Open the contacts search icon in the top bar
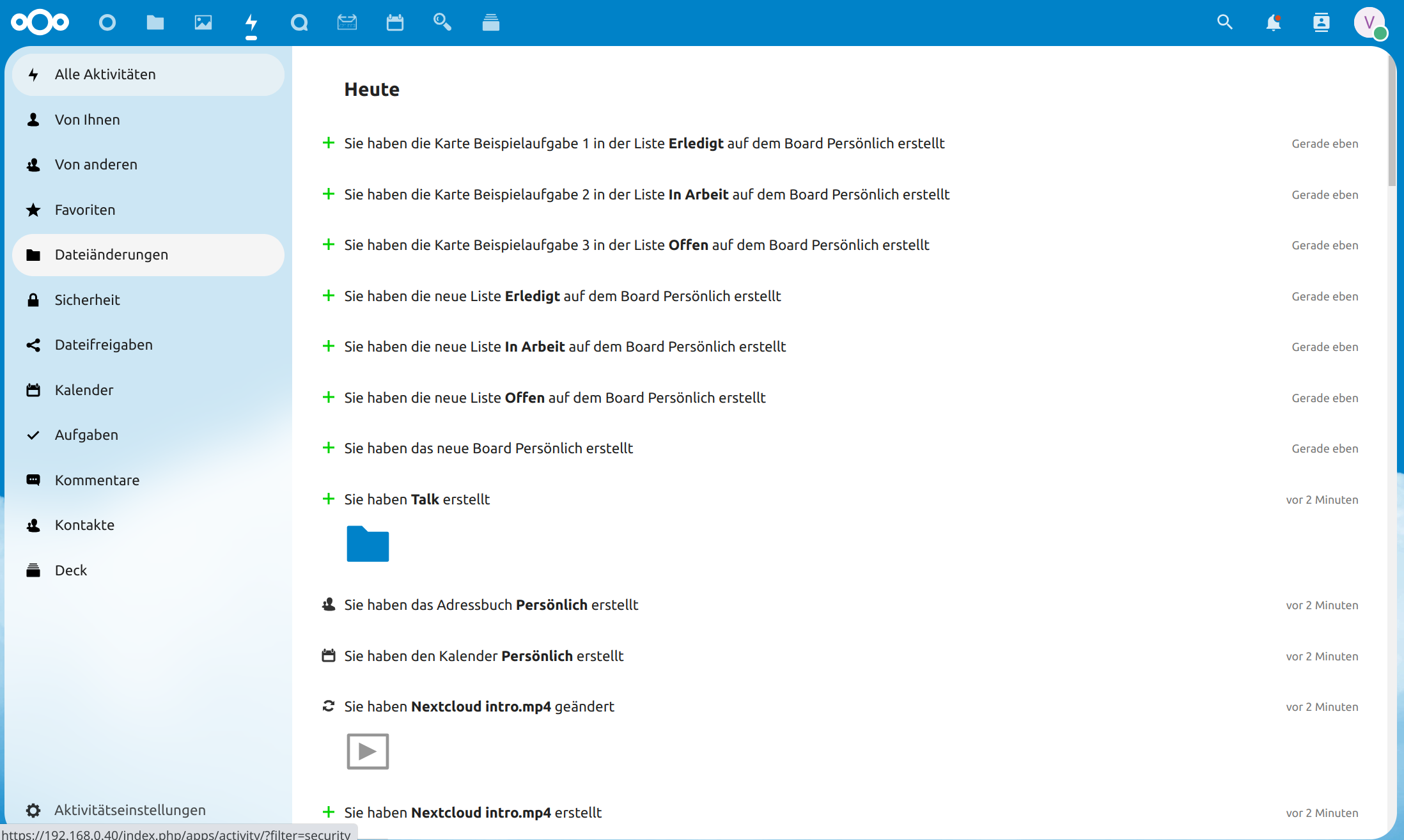Image resolution: width=1404 pixels, height=840 pixels. point(1321,22)
